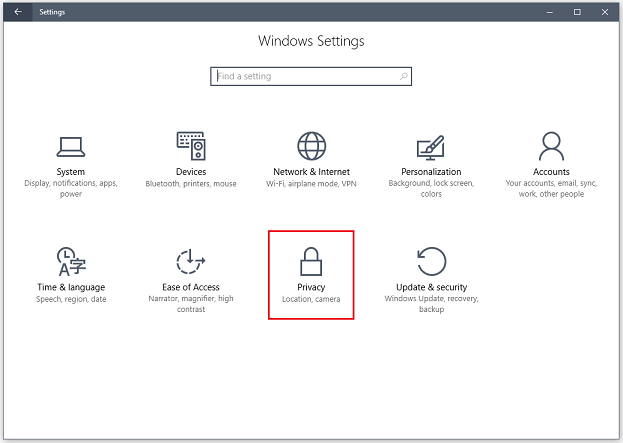Click the Update & security circular arrow icon
Image resolution: width=623 pixels, height=443 pixels.
[431, 261]
